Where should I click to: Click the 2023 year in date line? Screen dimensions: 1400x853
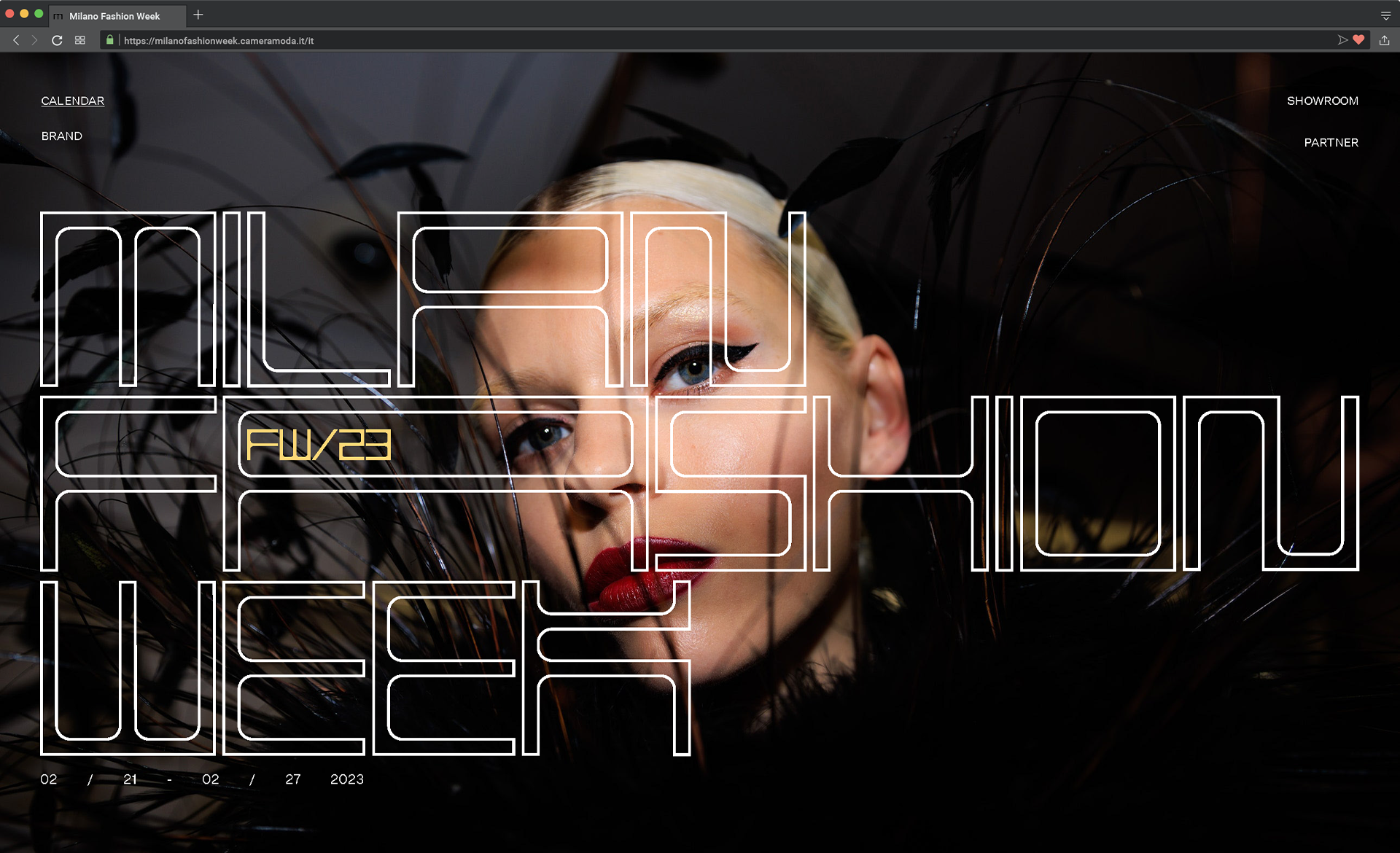347,779
